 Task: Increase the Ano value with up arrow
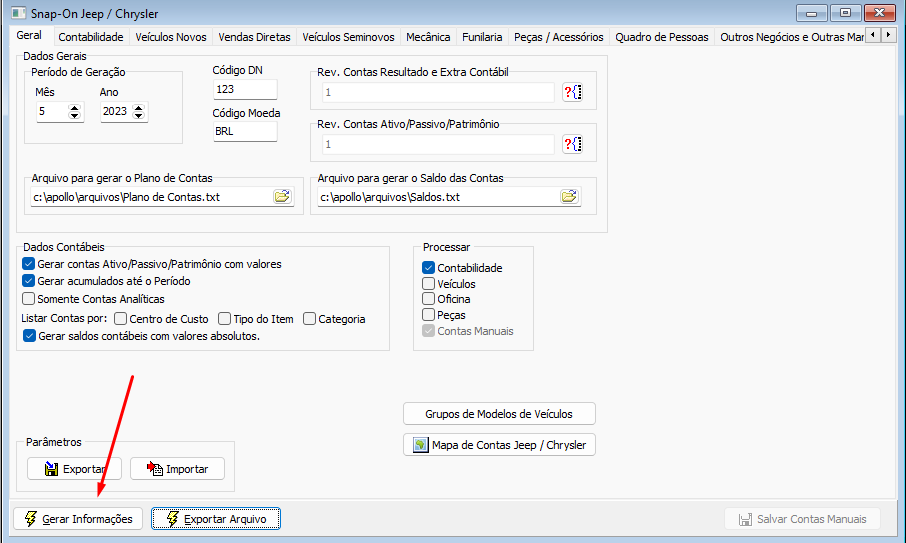(x=139, y=107)
